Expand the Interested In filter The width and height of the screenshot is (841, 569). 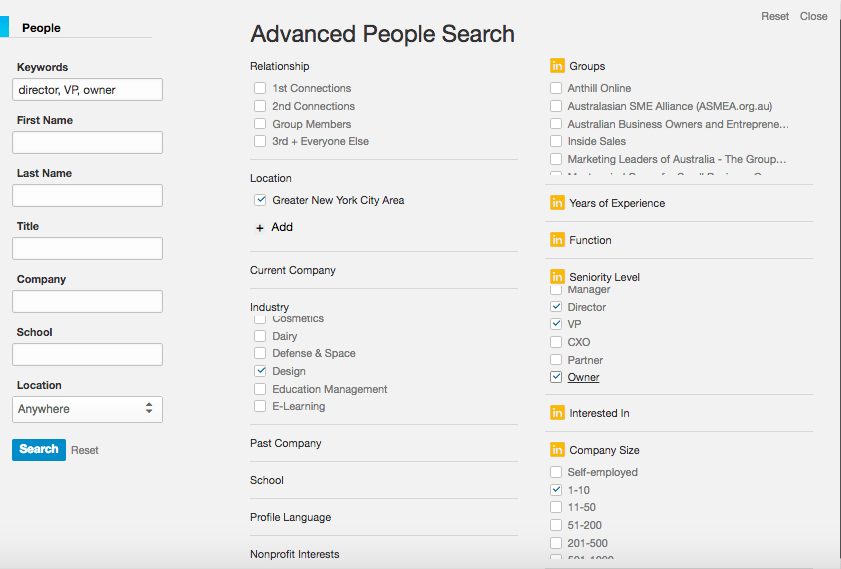(599, 413)
